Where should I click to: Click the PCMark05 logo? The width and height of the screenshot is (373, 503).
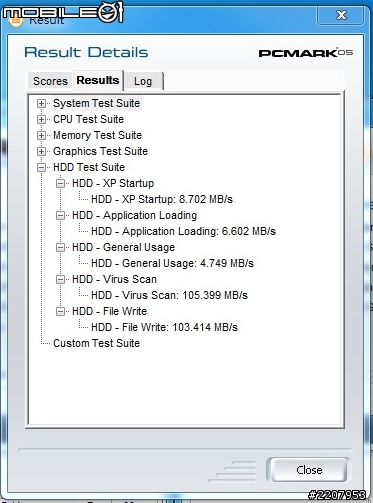point(306,53)
